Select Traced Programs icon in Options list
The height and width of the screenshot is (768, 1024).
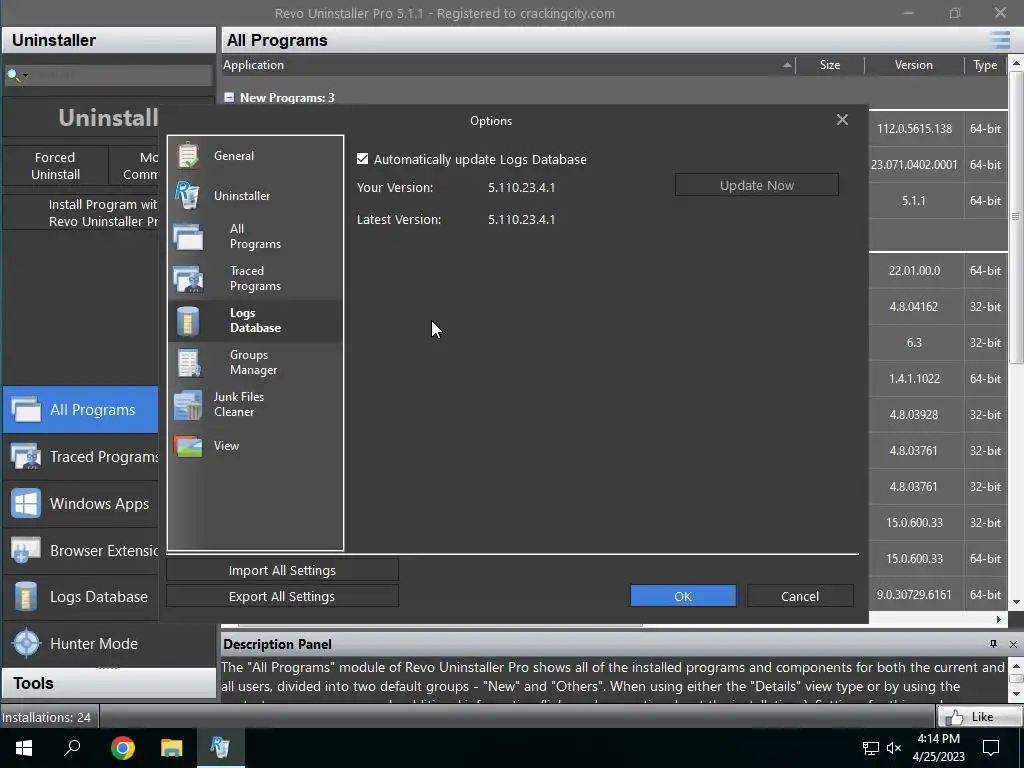[188, 278]
